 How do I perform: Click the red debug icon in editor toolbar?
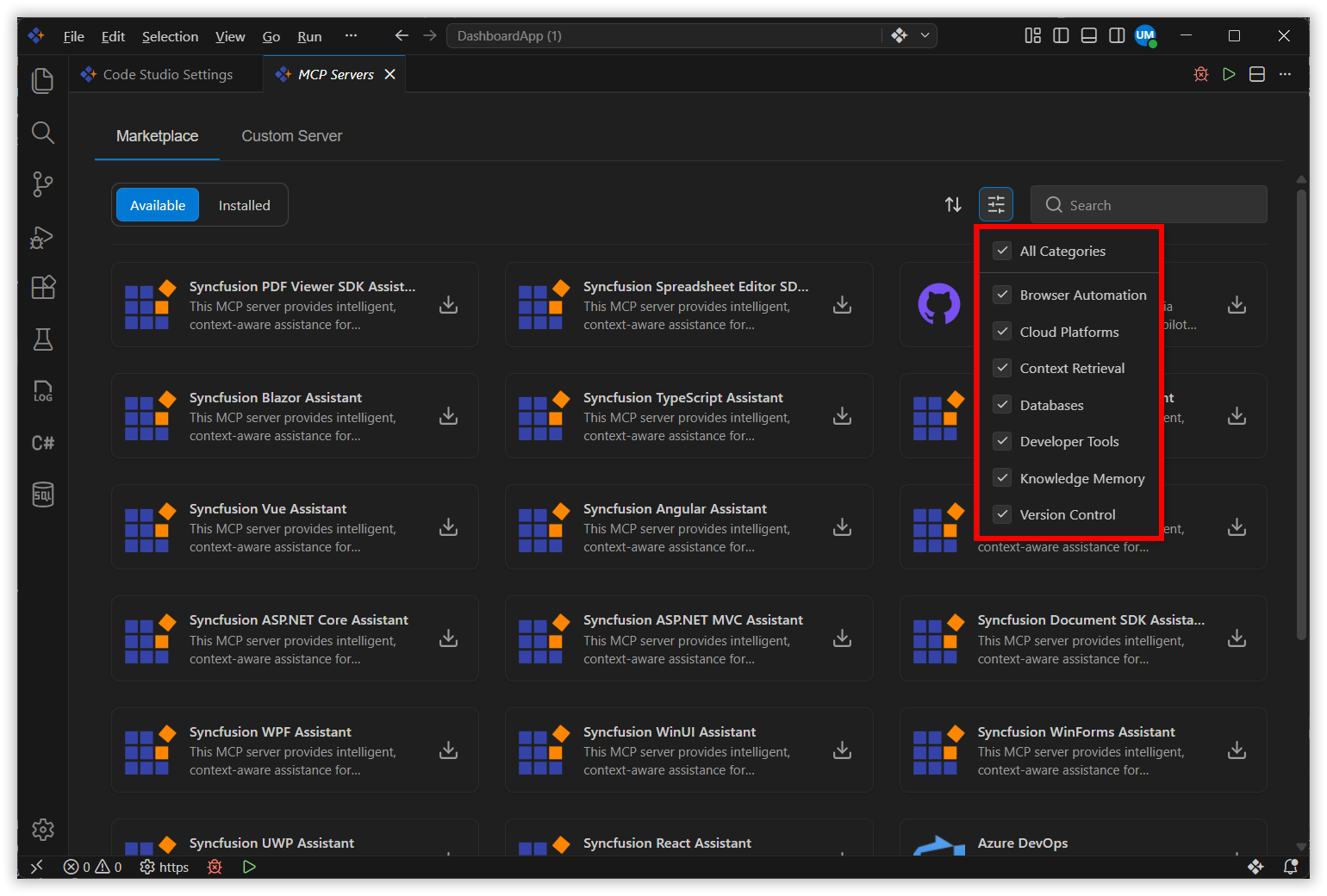click(x=1201, y=74)
